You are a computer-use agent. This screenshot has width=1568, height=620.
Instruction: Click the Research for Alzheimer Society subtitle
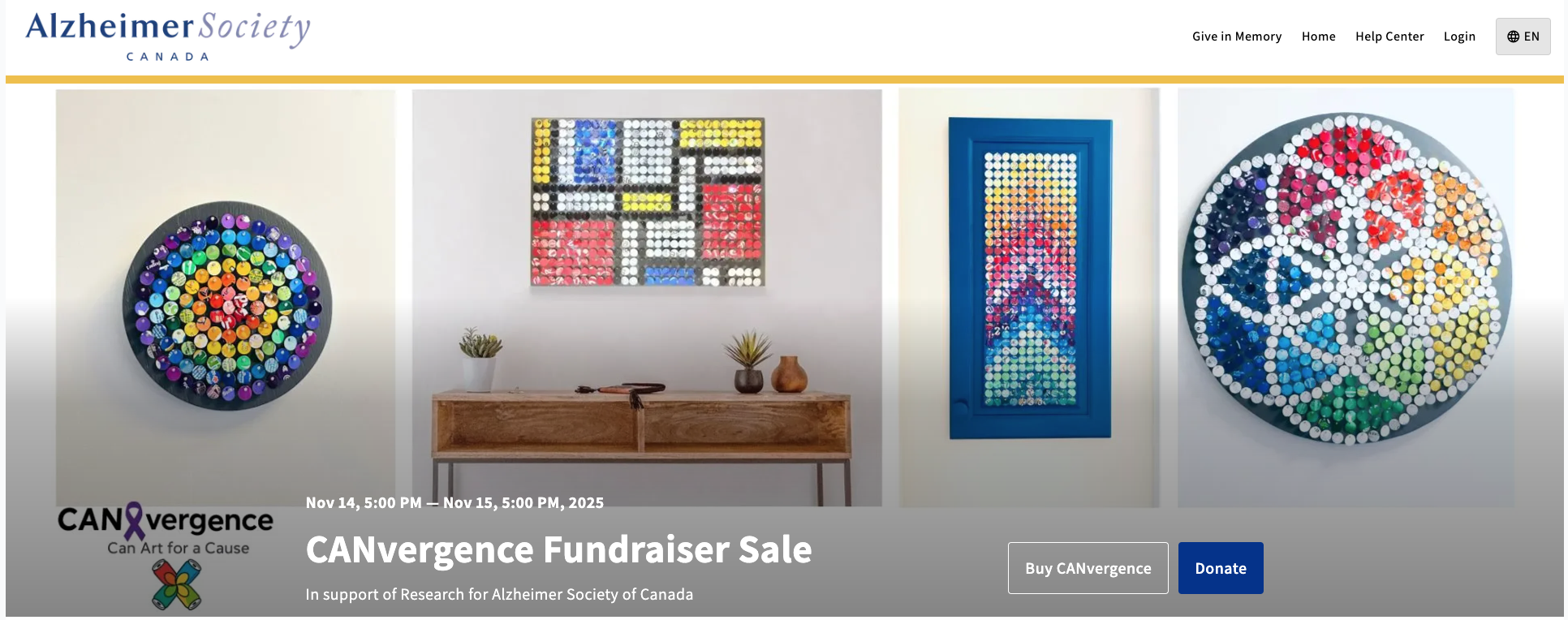[x=499, y=595]
